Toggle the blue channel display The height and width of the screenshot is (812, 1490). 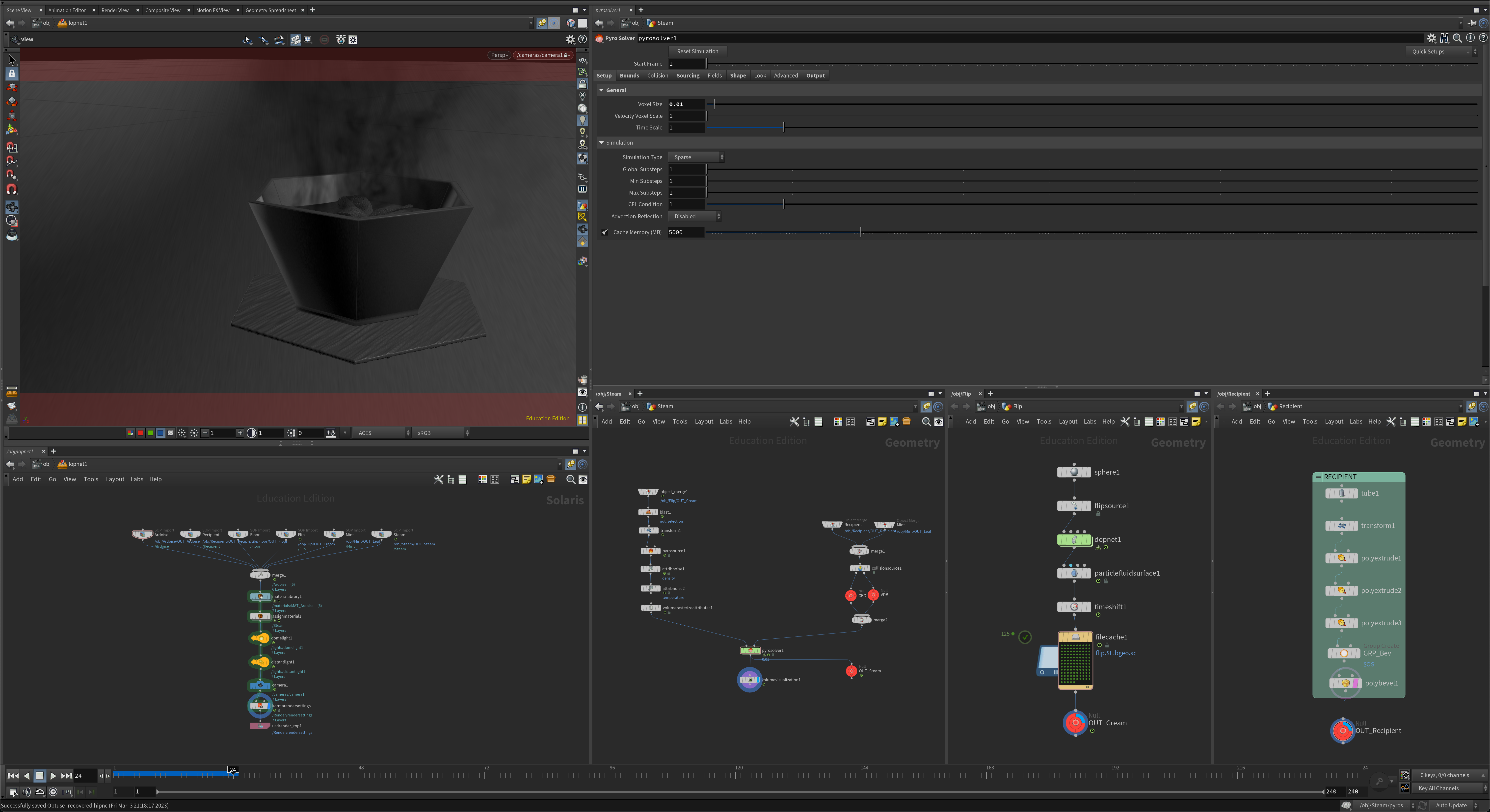coord(160,432)
